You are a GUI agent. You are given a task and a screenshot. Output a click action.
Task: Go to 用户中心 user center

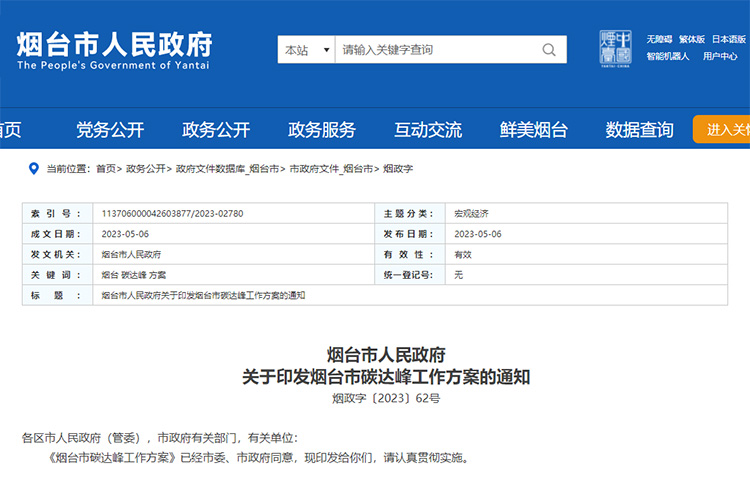pyautogui.click(x=720, y=57)
